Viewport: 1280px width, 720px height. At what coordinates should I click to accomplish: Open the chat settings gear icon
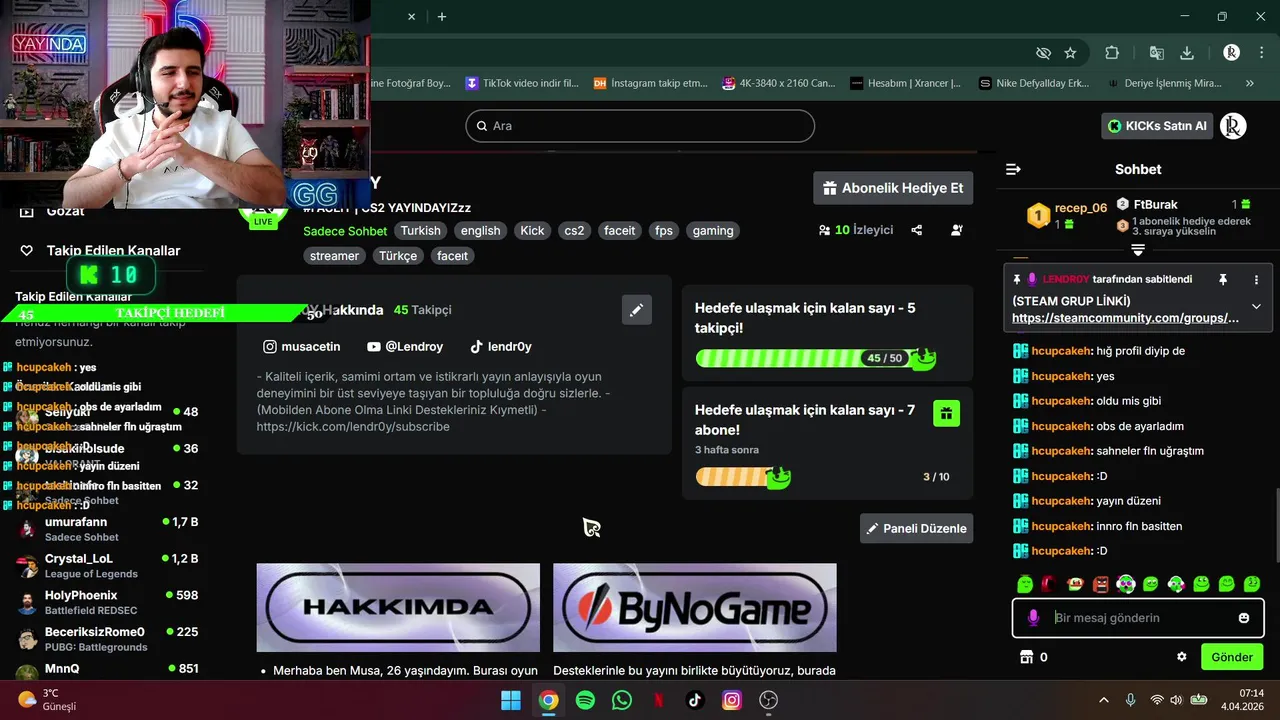tap(1181, 657)
